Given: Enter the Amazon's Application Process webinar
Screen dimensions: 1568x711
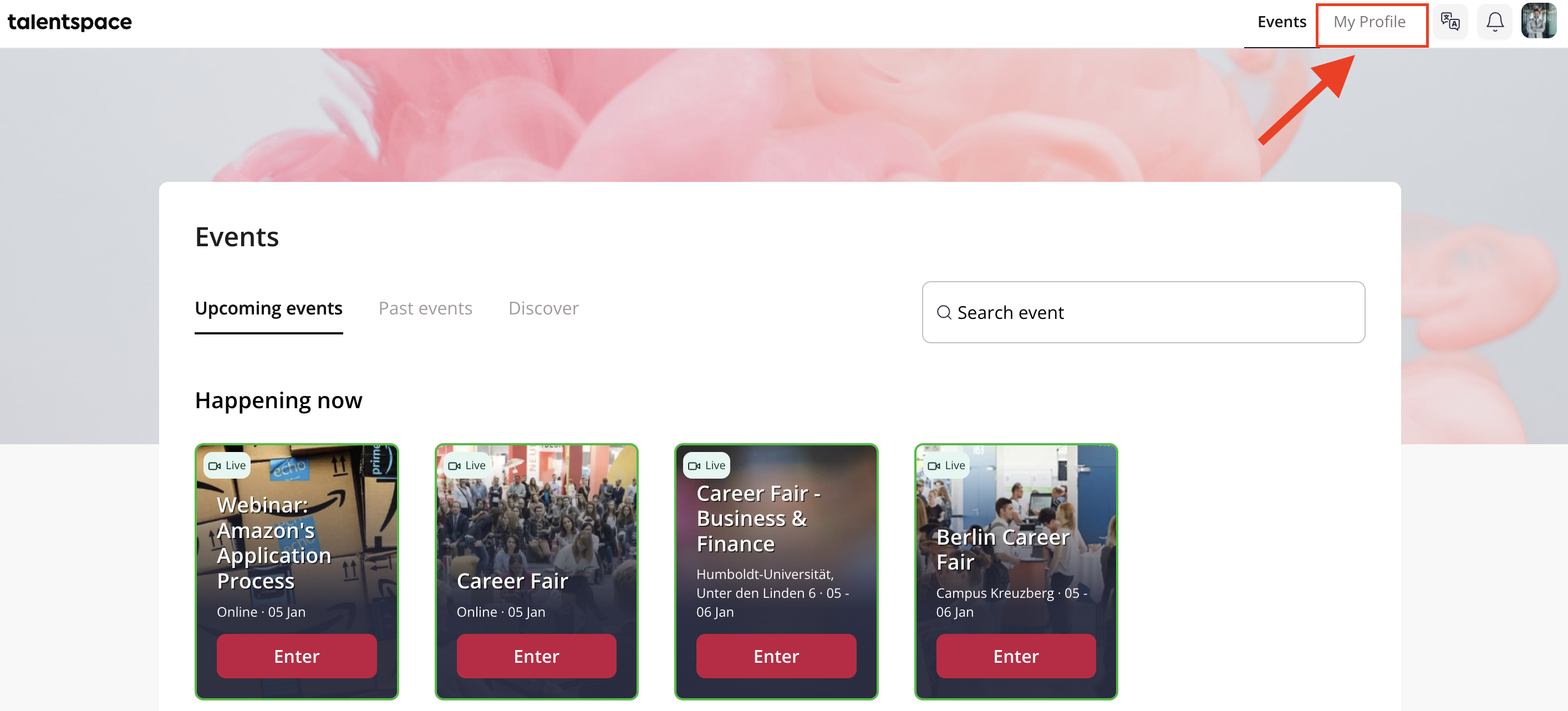Looking at the screenshot, I should point(297,656).
